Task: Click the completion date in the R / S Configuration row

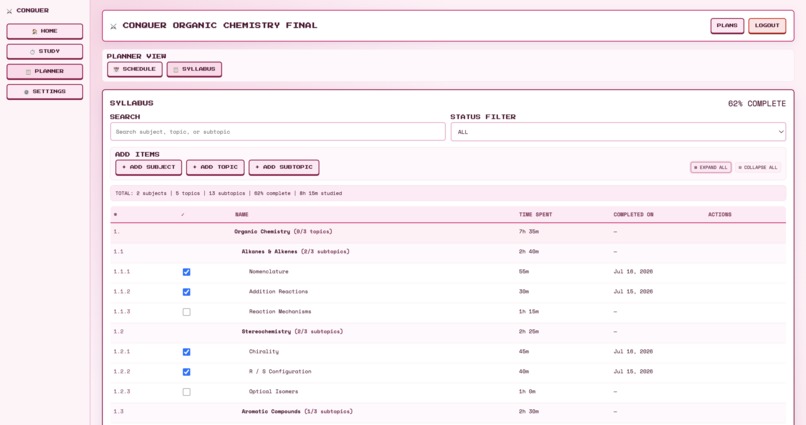Action: [633, 372]
